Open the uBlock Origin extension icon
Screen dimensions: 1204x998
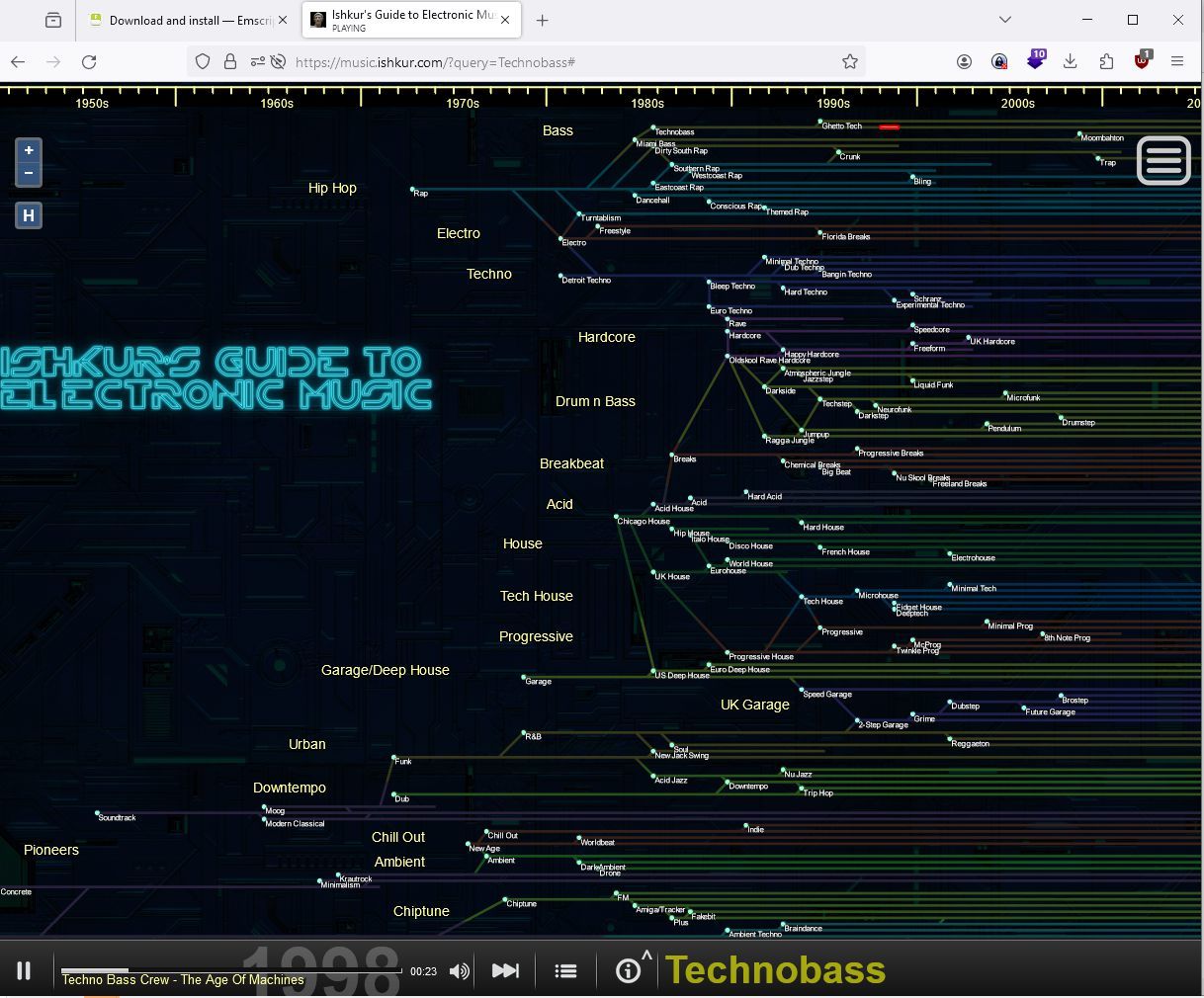click(1142, 60)
